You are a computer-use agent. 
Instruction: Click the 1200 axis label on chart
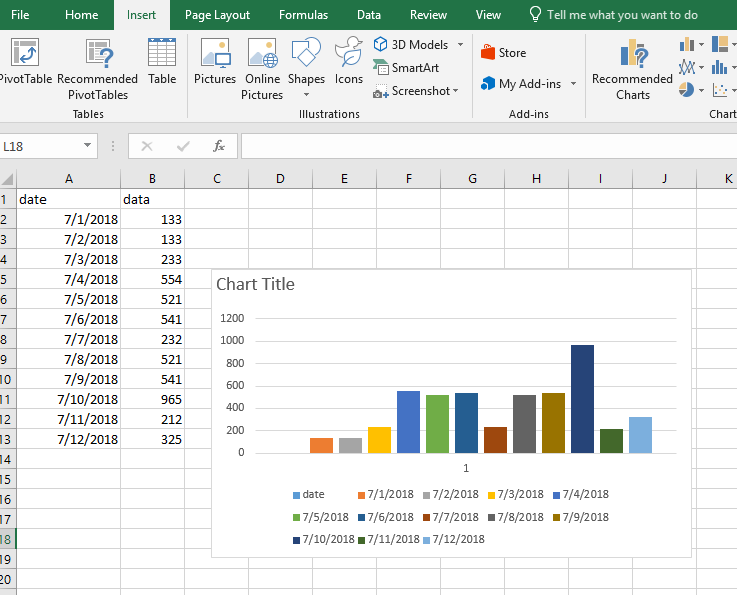(x=232, y=318)
